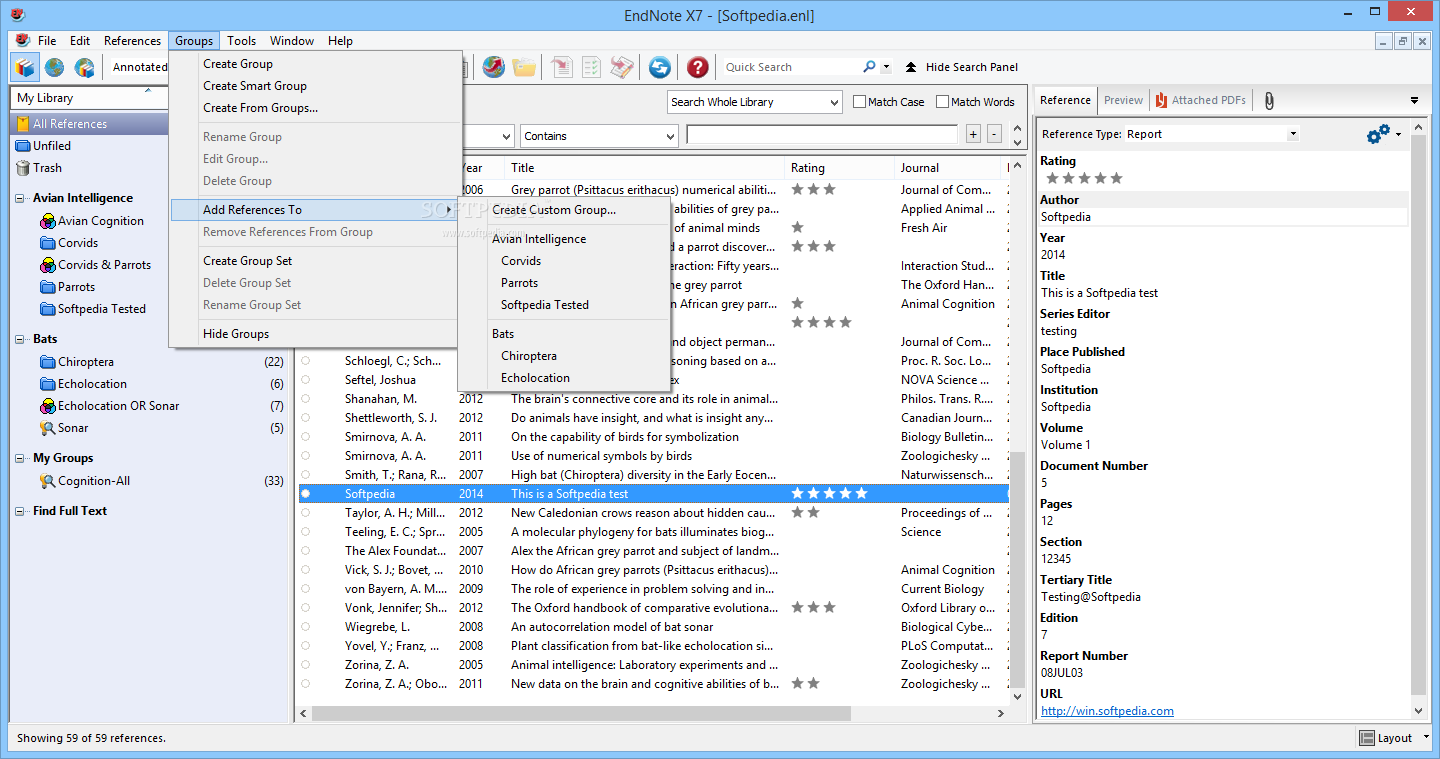Click the Quick Search magnifier icon
The width and height of the screenshot is (1440, 759).
(x=869, y=67)
